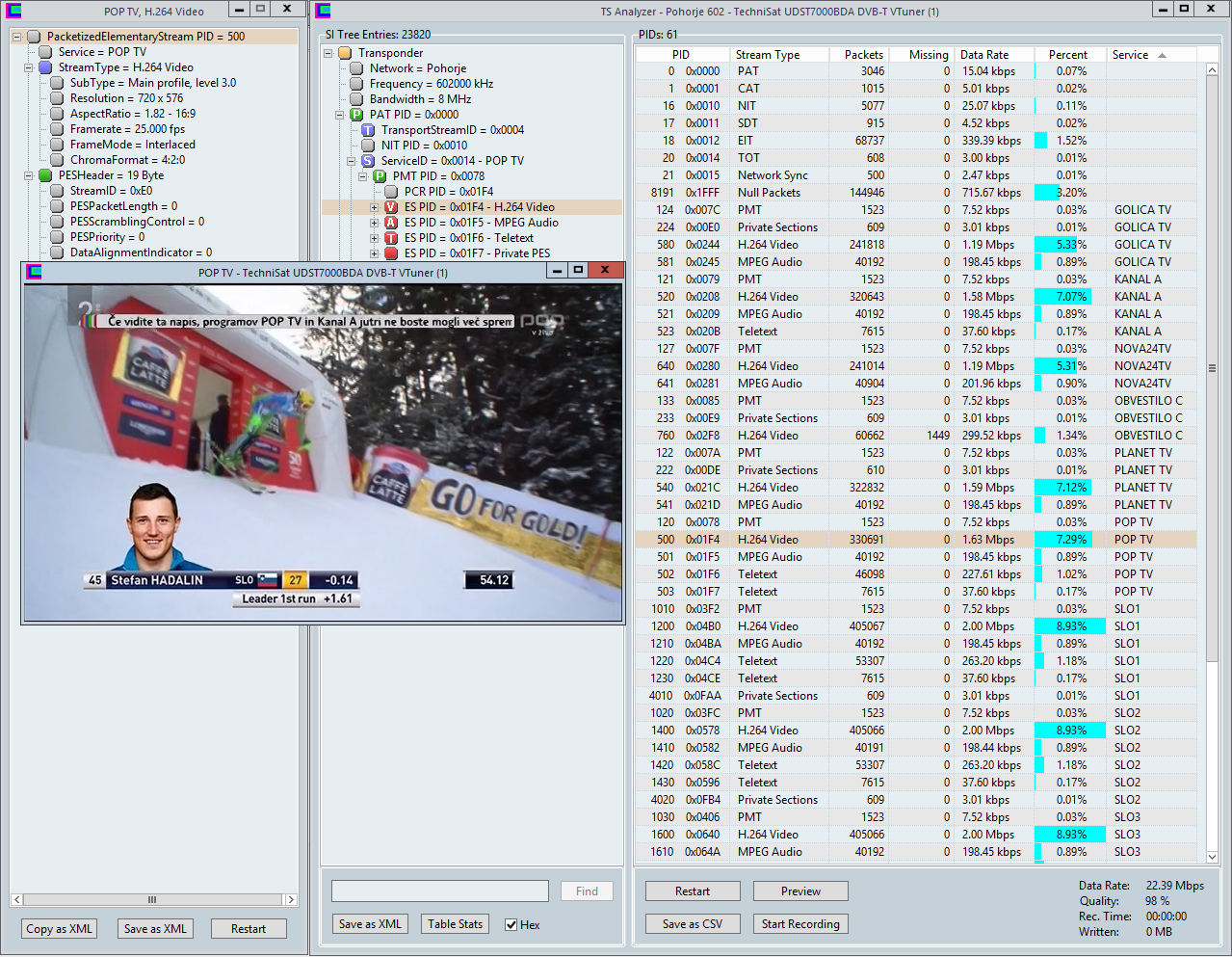Image resolution: width=1232 pixels, height=957 pixels.
Task: Click Restart in the POP TV video panel
Action: (x=249, y=929)
